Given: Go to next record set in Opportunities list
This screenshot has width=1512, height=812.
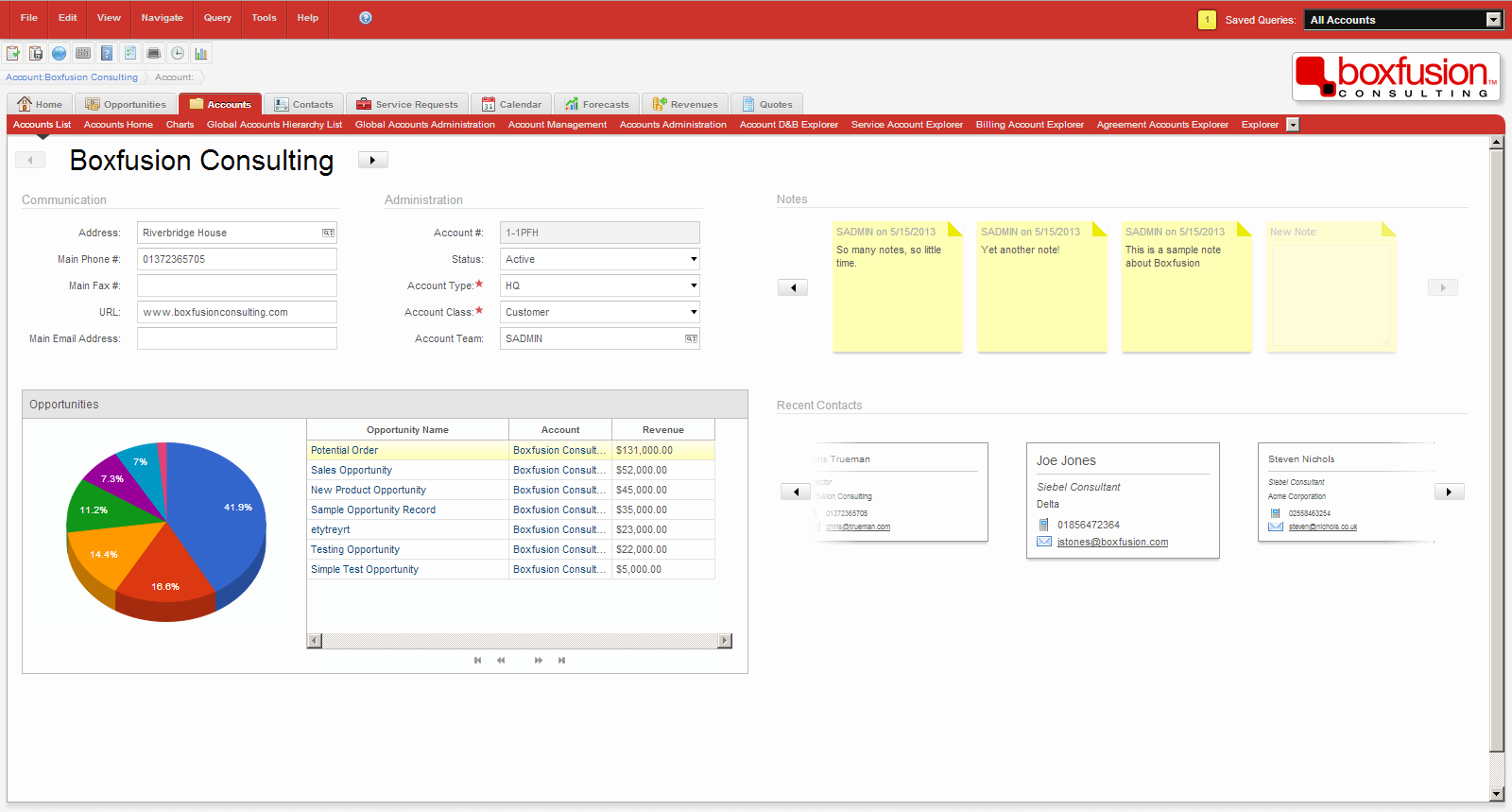Looking at the screenshot, I should 538,660.
